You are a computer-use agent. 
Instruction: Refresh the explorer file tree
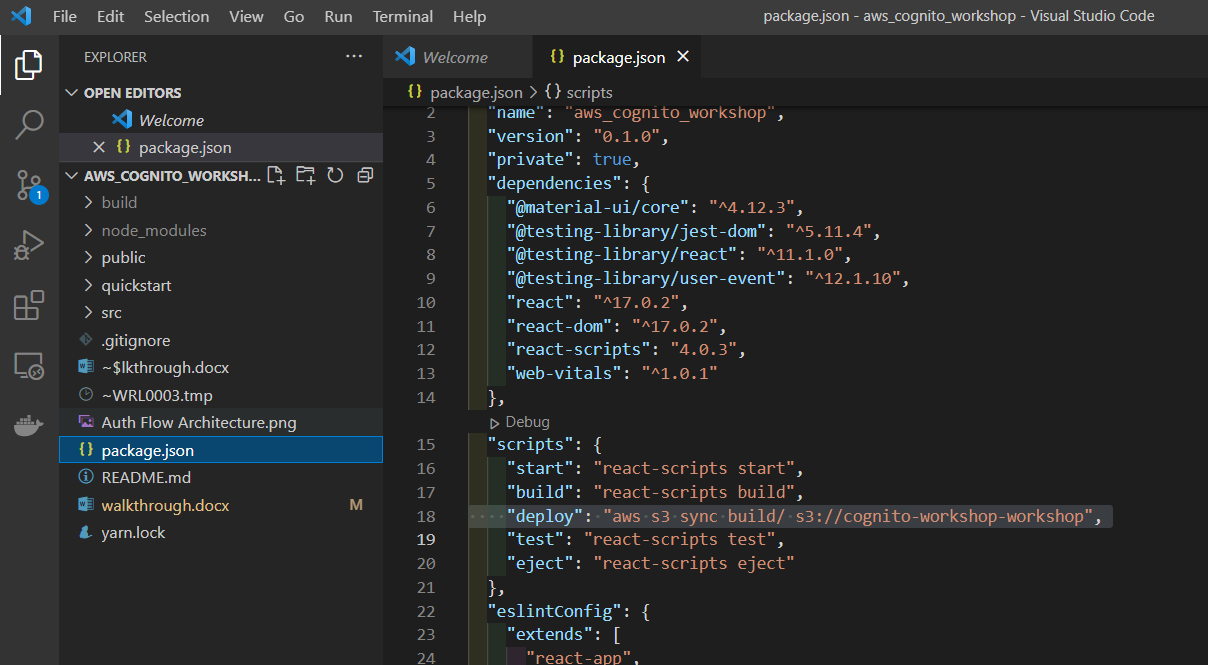[335, 175]
